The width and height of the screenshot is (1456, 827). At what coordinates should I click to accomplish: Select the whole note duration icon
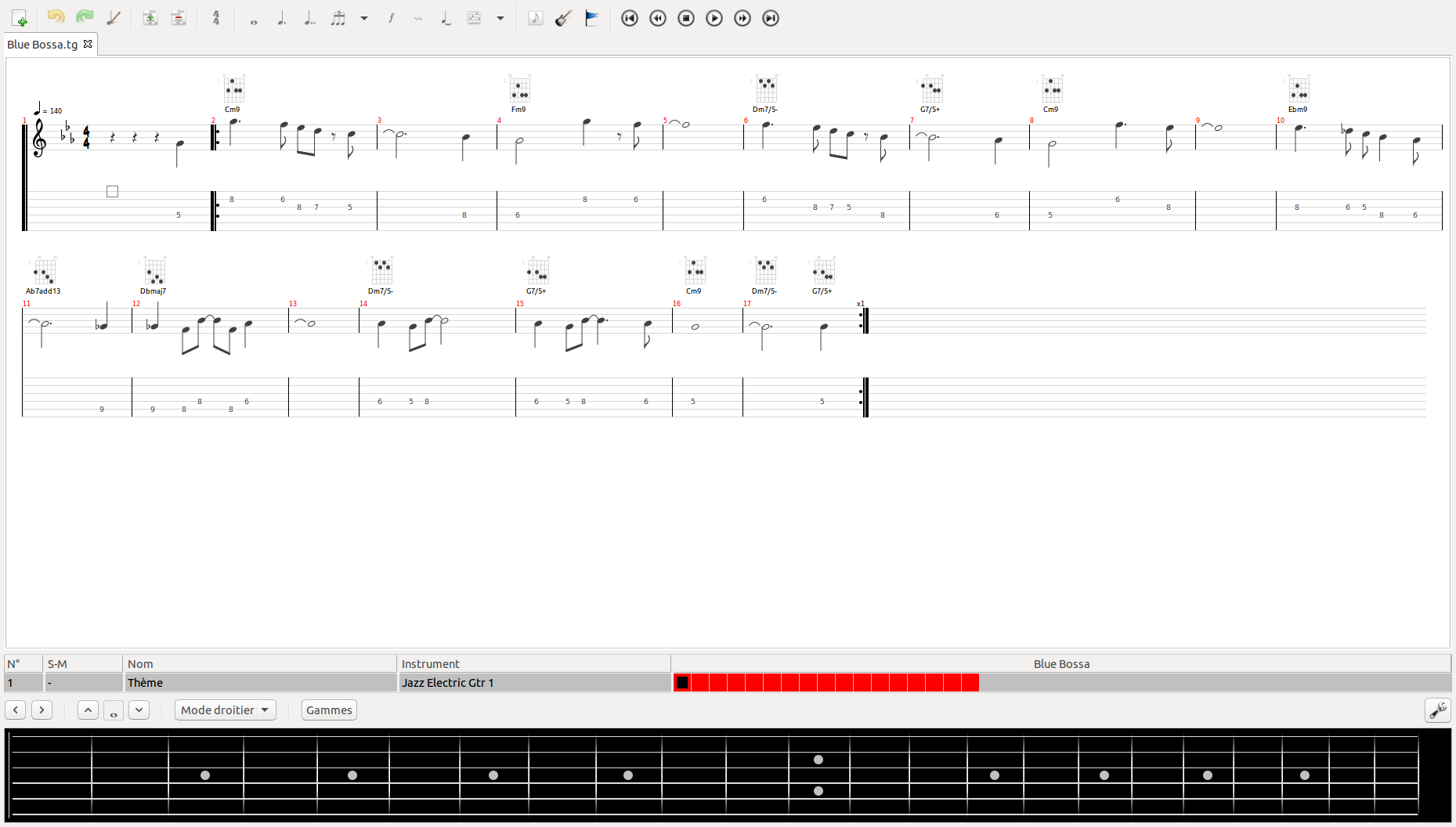[x=254, y=18]
